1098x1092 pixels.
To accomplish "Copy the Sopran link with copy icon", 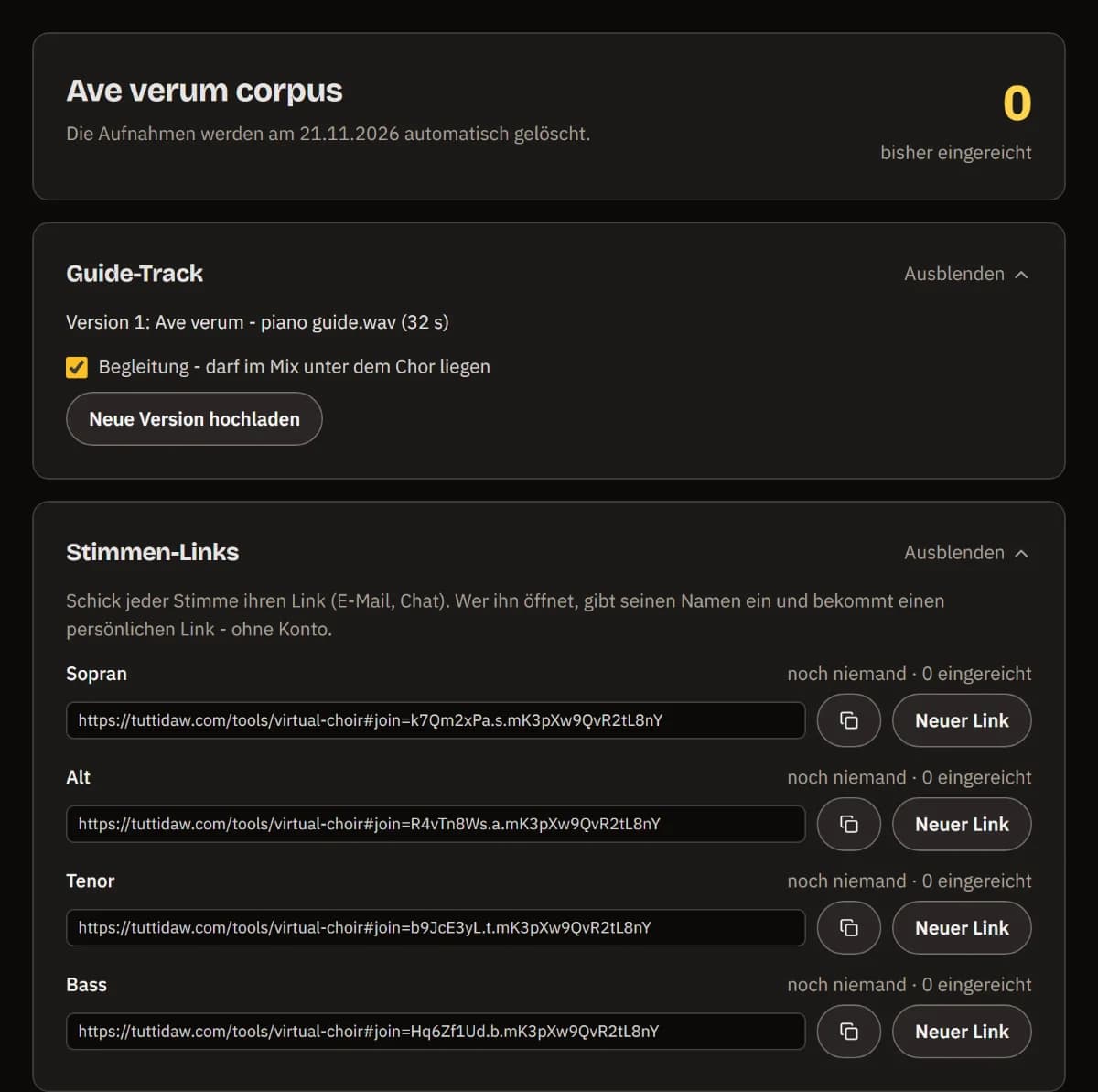I will pos(849,720).
